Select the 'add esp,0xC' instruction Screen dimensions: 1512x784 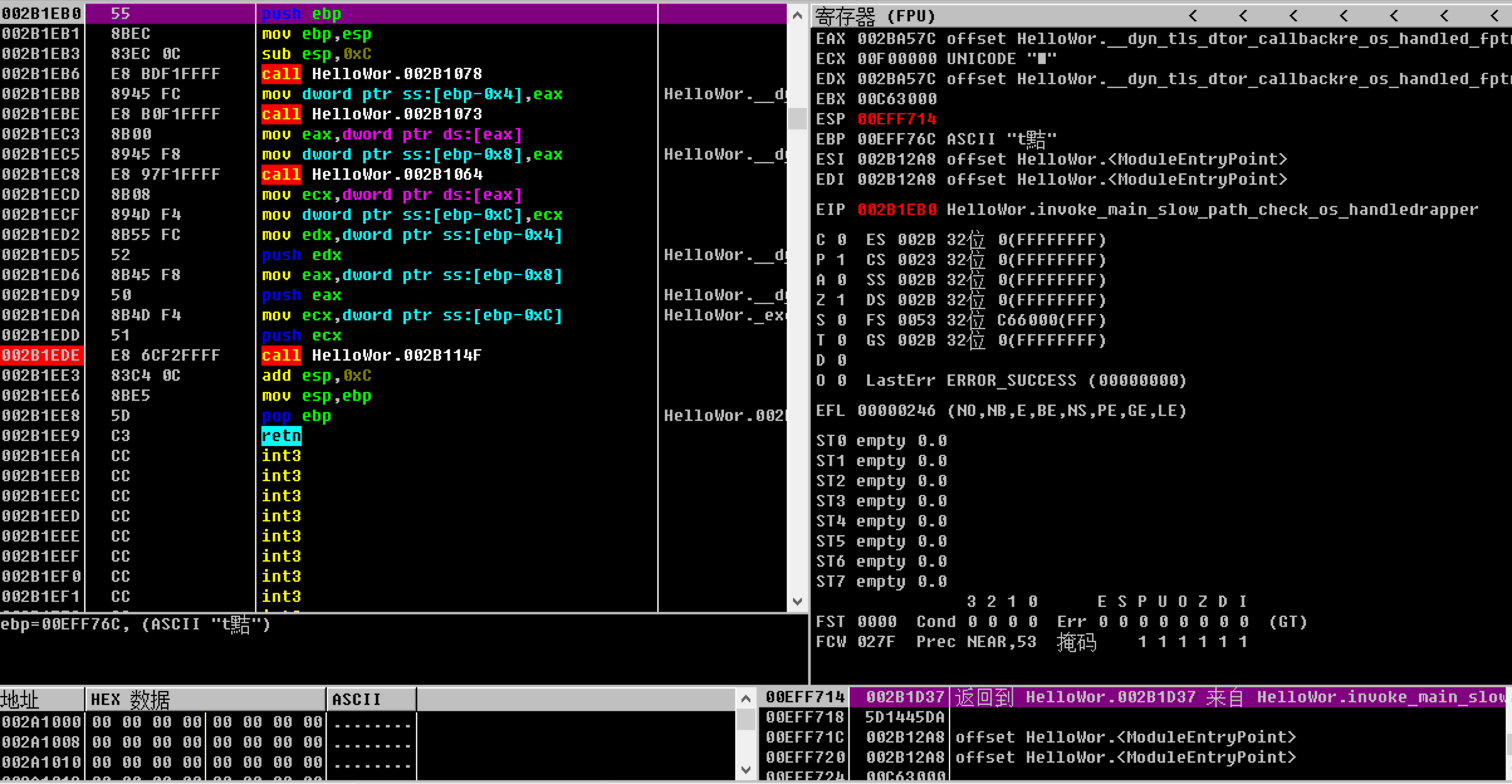pyautogui.click(x=317, y=375)
